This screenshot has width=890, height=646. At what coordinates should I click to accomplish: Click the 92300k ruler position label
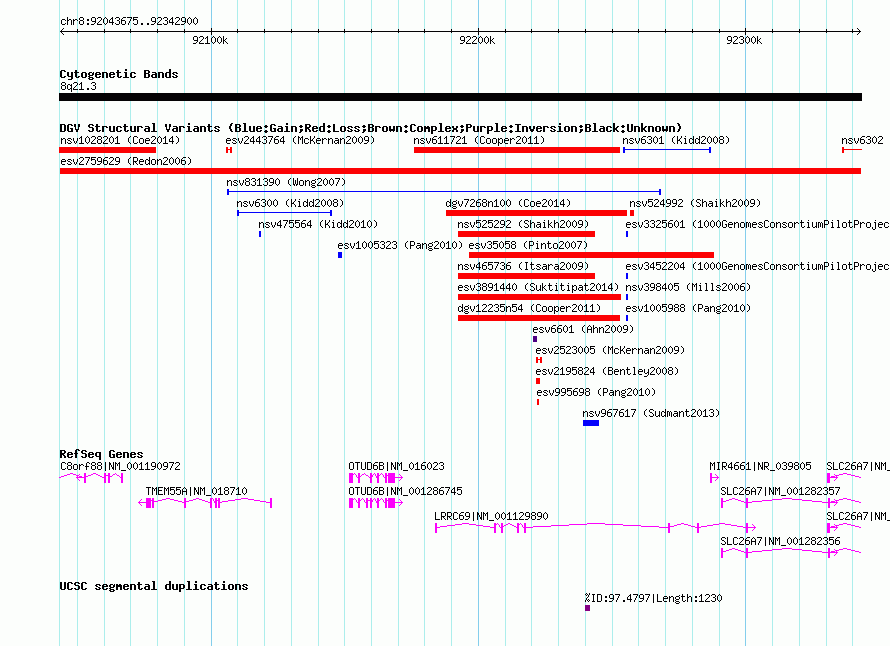(x=744, y=40)
